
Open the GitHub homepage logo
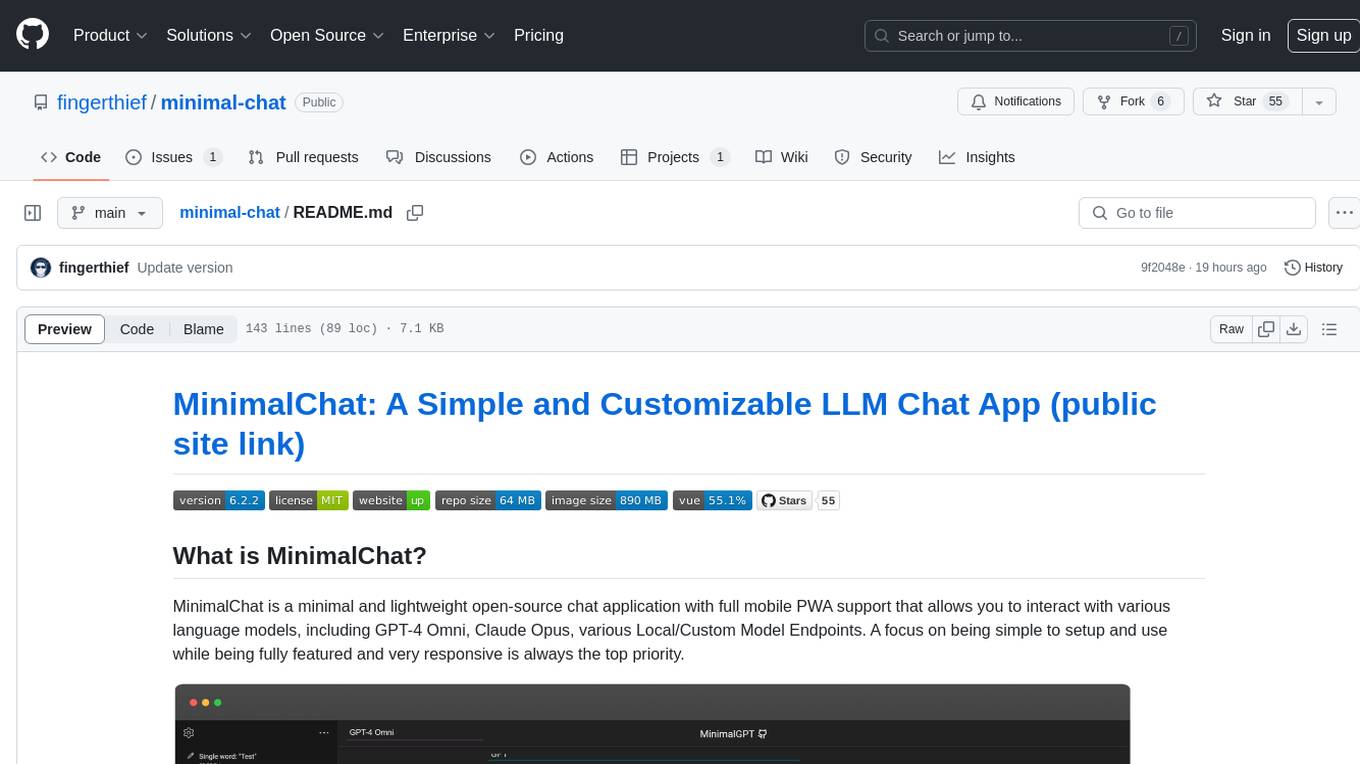point(32,35)
